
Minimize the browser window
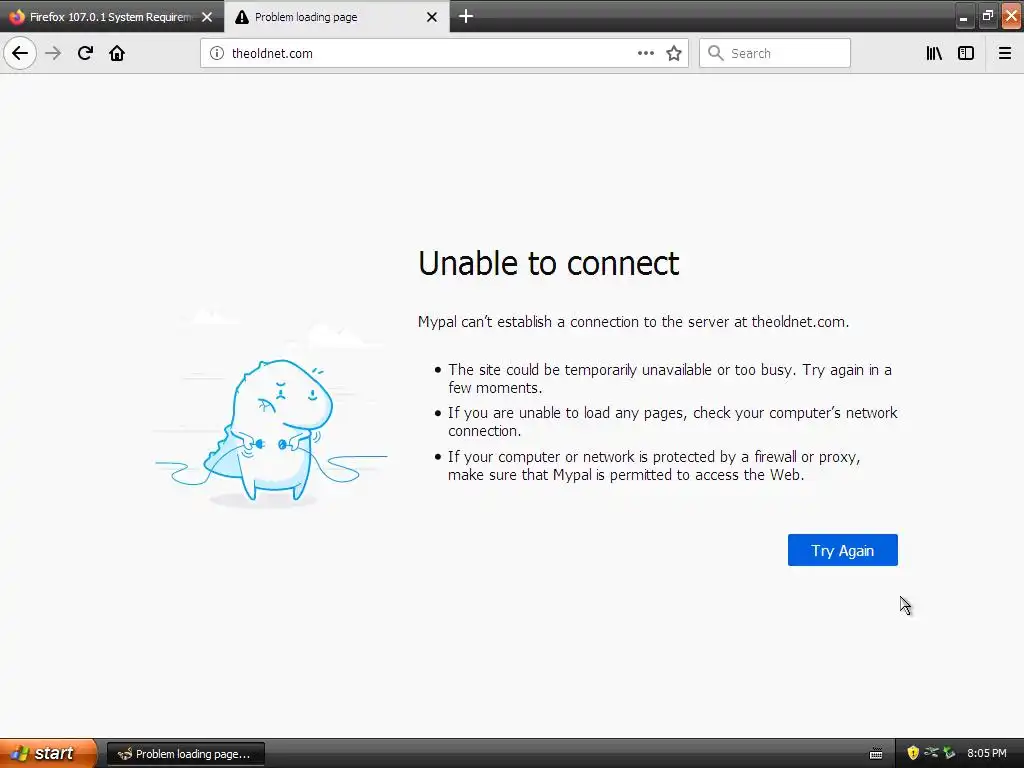tap(963, 16)
